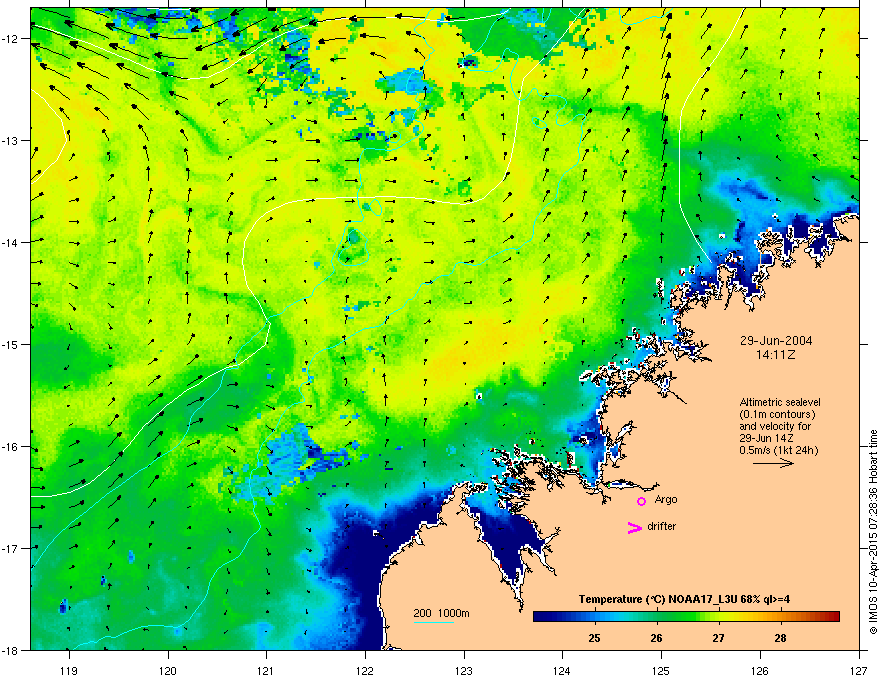The width and height of the screenshot is (880, 680).
Task: Click the magenta drifter arrowhead legend symbol
Action: pyautogui.click(x=634, y=527)
